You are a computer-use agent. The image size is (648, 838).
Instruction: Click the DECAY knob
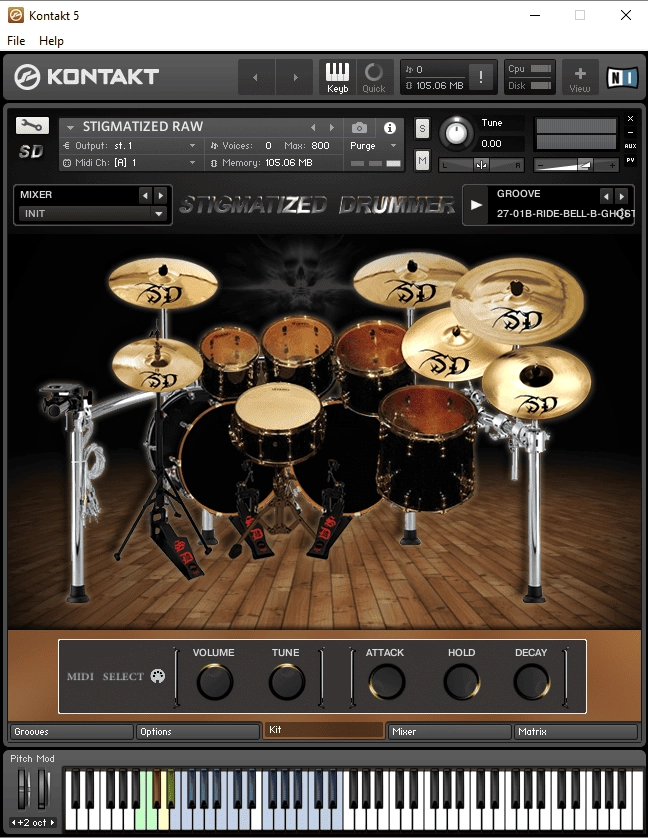tap(531, 682)
